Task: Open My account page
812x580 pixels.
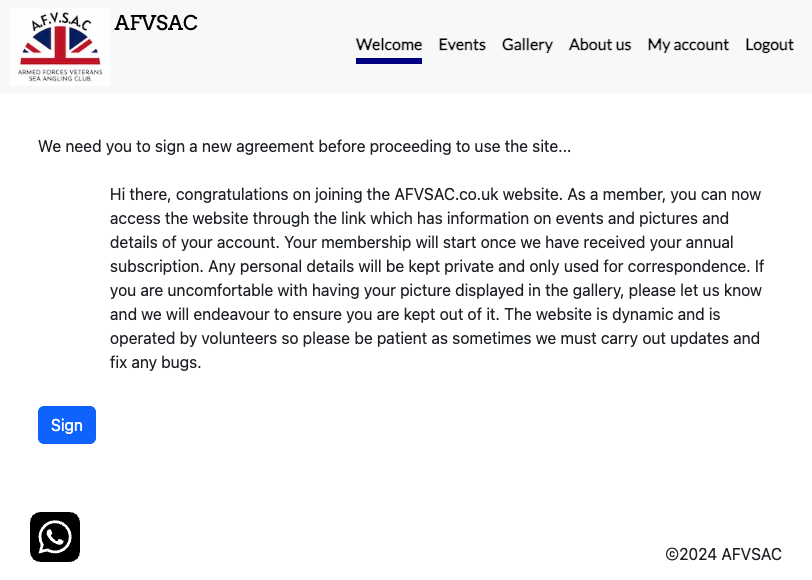Action: (x=688, y=44)
